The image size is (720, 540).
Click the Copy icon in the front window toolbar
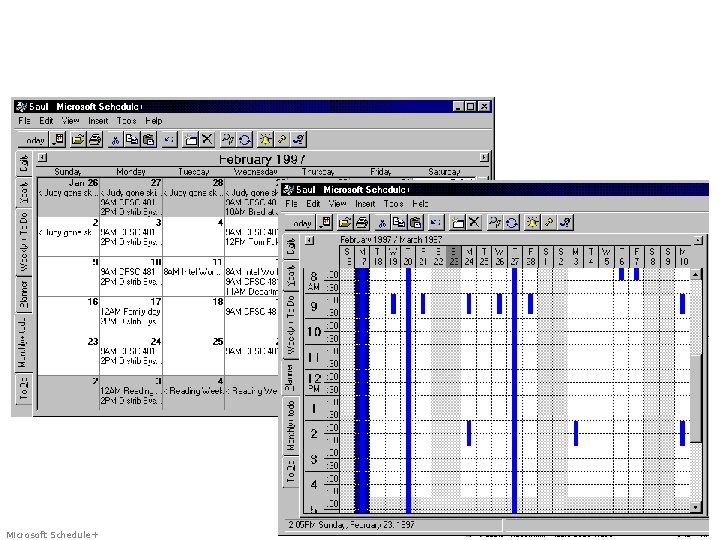point(398,223)
